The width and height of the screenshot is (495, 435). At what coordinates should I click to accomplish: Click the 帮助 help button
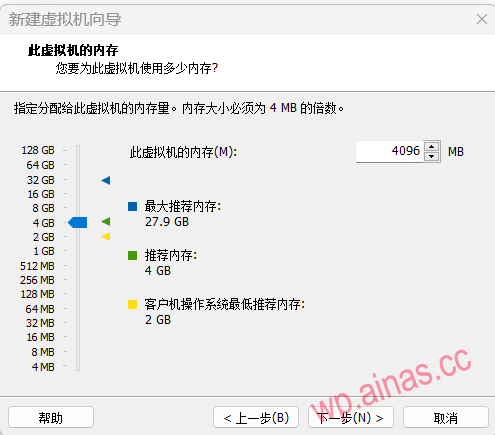tap(51, 417)
